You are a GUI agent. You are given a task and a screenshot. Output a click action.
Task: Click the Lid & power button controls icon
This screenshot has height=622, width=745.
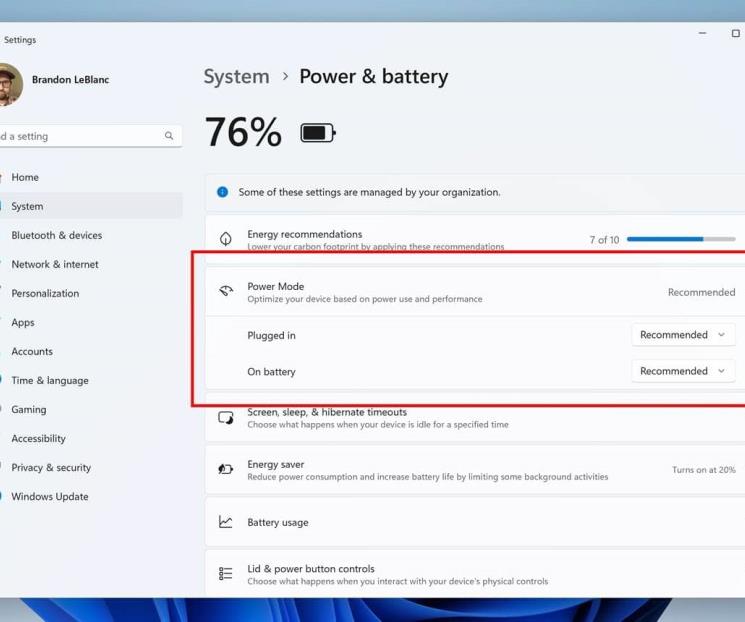click(226, 574)
